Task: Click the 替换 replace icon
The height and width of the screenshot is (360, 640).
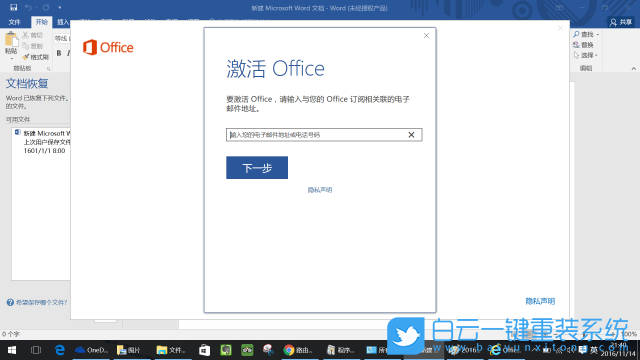Action: [x=576, y=45]
